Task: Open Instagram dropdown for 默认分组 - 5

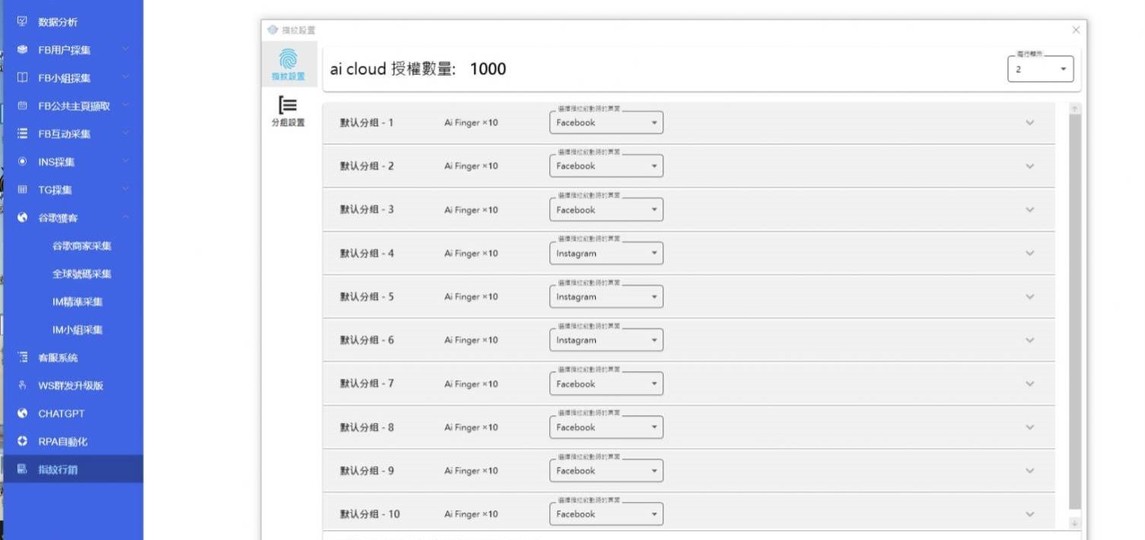Action: pyautogui.click(x=606, y=297)
